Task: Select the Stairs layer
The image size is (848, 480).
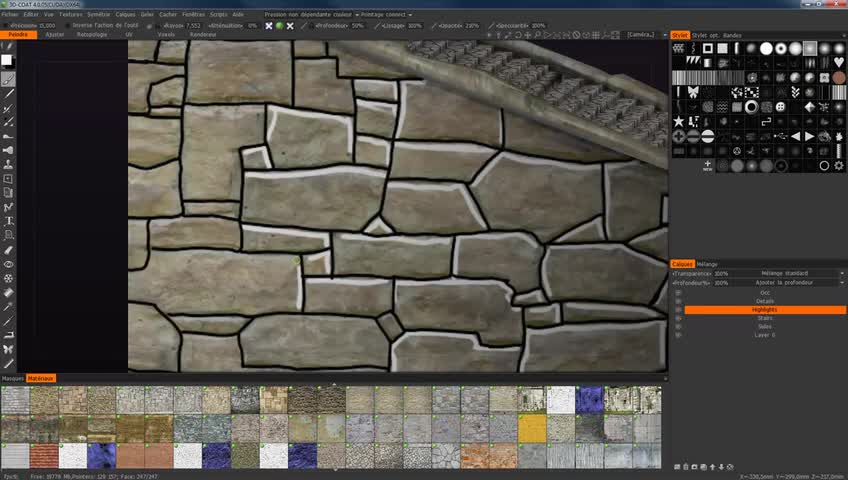Action: tap(765, 318)
